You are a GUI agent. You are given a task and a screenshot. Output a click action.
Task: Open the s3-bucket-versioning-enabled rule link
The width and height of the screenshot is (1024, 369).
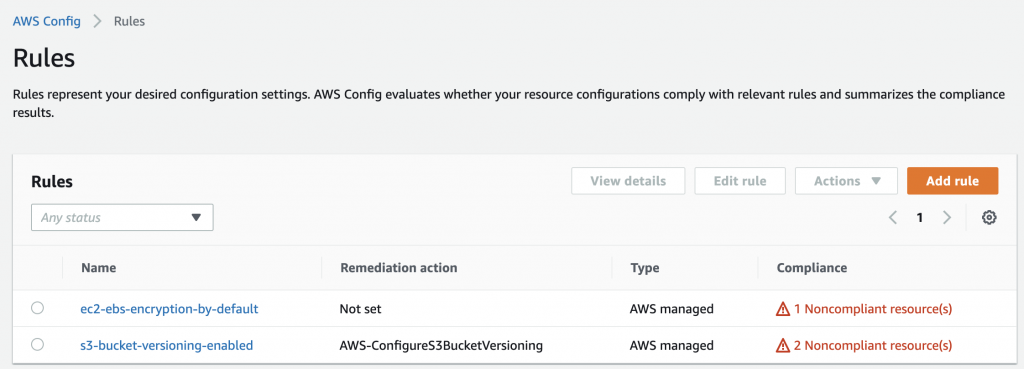[167, 345]
